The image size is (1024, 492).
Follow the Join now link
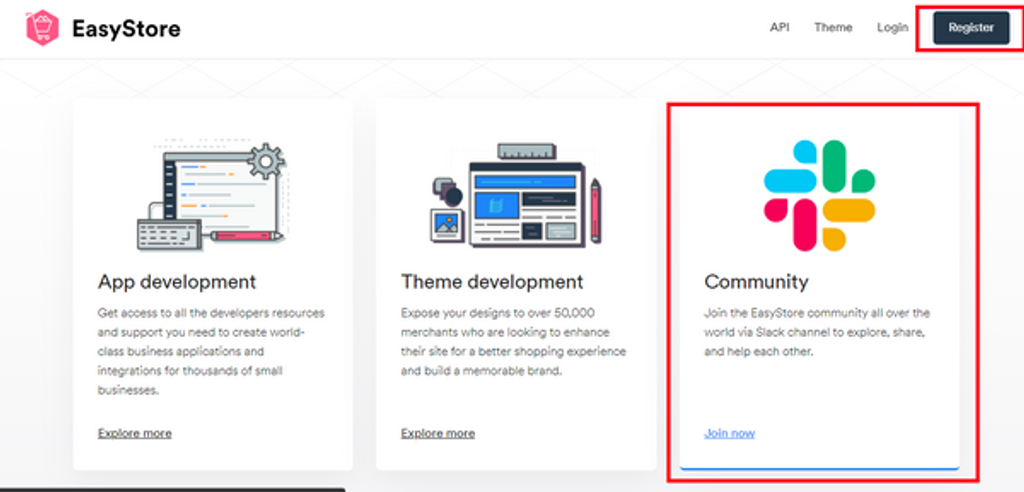pyautogui.click(x=729, y=433)
